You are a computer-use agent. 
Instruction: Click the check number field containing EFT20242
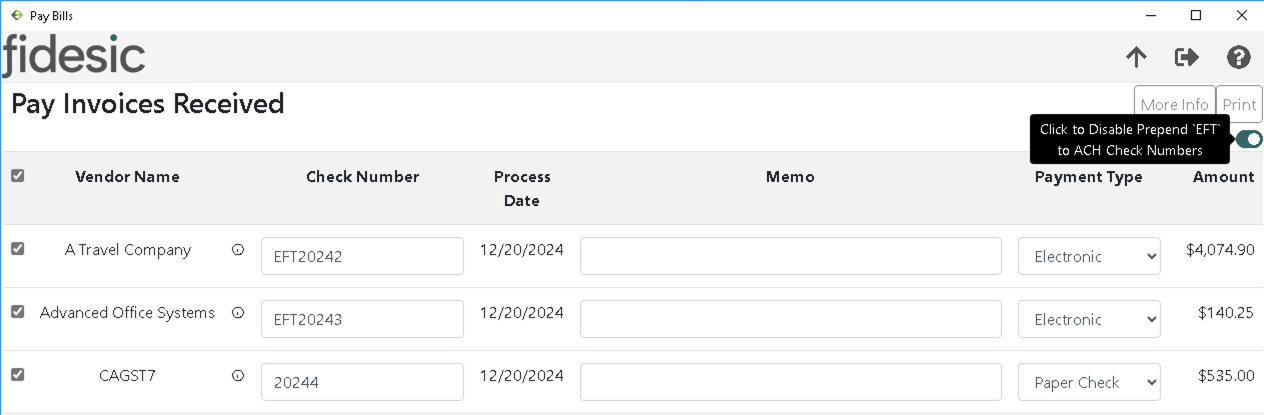tap(362, 256)
